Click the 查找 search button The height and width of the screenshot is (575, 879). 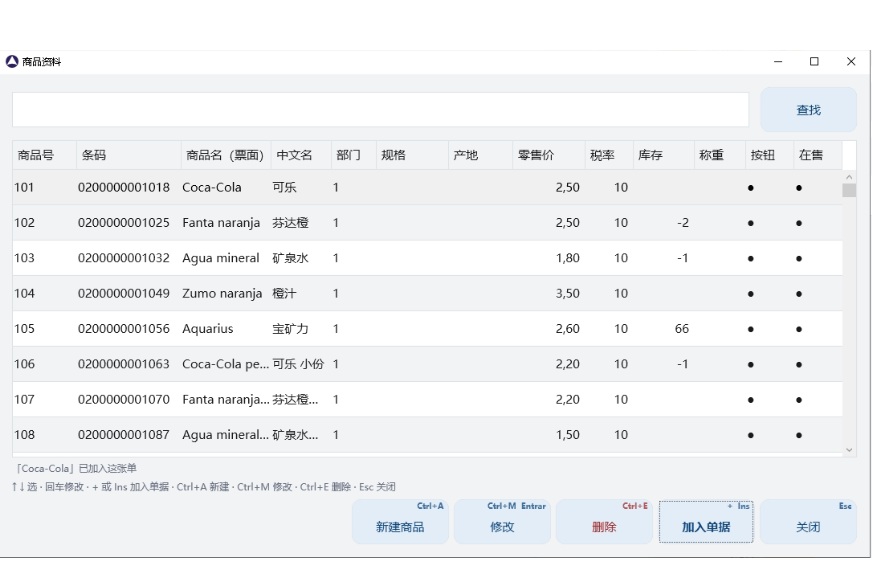[x=808, y=110]
